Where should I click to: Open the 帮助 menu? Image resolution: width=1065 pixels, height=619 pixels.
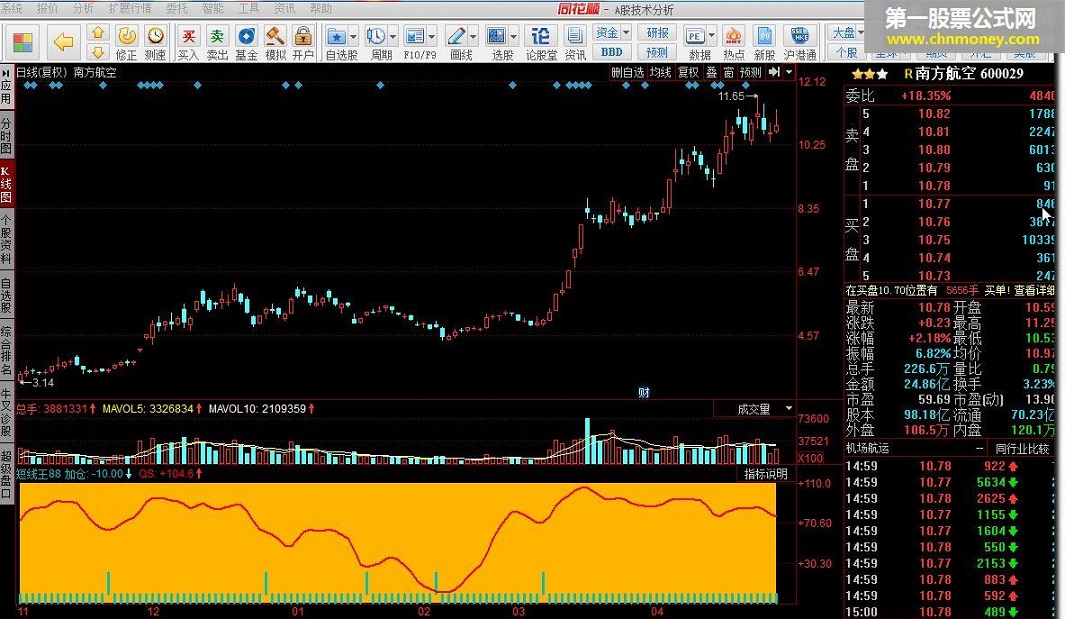click(x=321, y=8)
